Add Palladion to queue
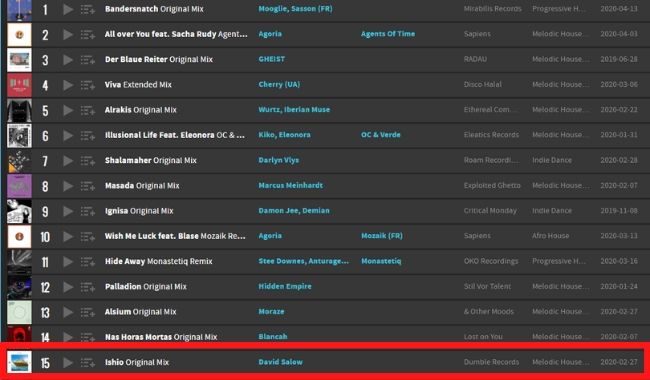This screenshot has width=650, height=380. point(87,287)
